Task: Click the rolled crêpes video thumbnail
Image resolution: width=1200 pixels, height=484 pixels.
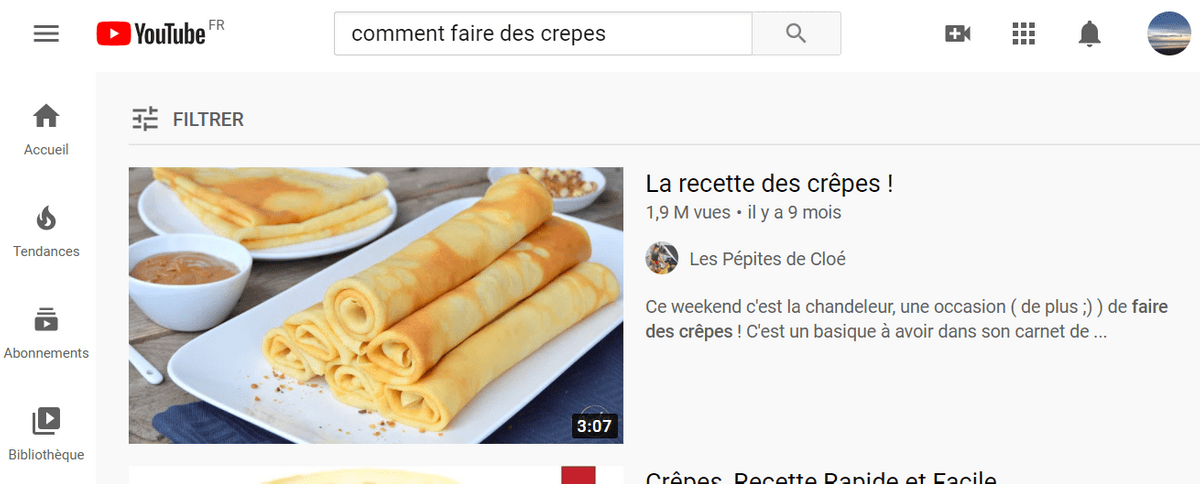Action: point(376,305)
